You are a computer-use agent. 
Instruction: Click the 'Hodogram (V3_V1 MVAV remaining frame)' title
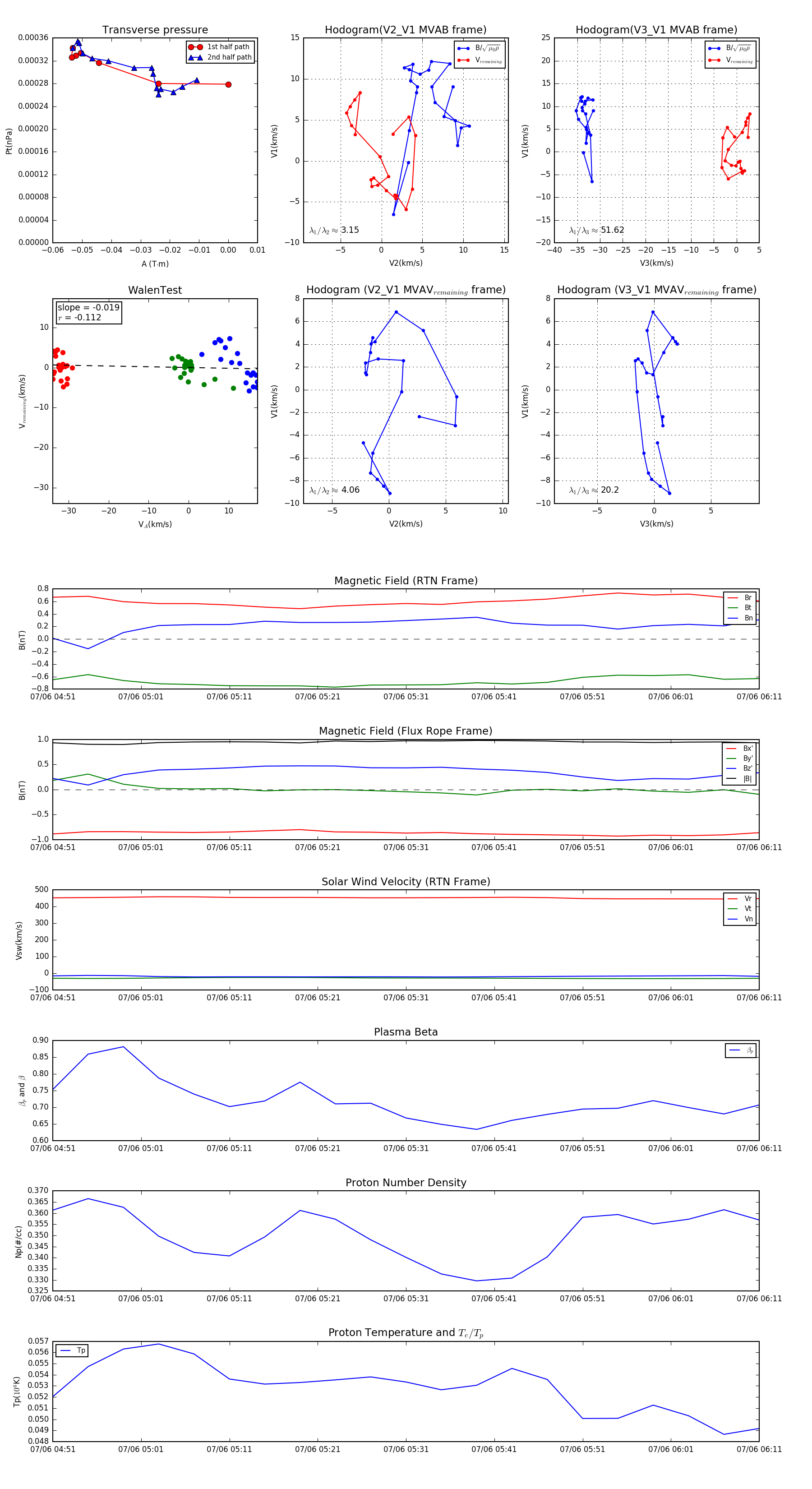pyautogui.click(x=656, y=290)
